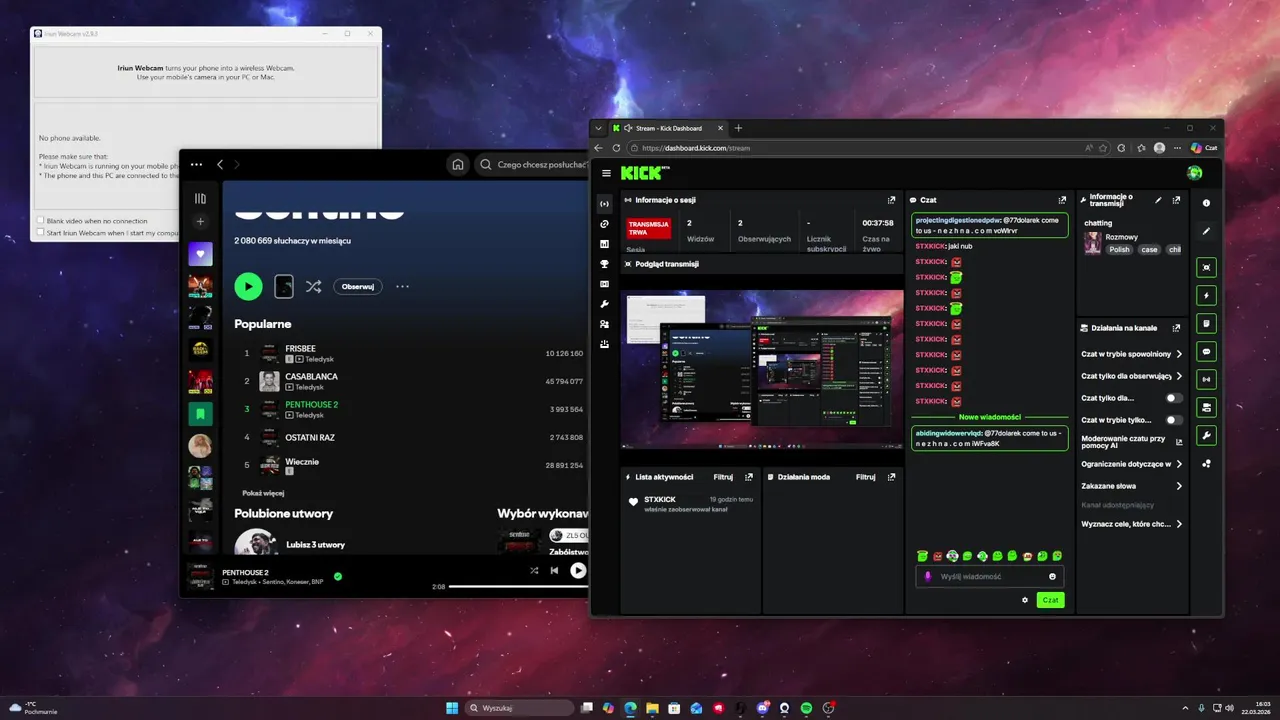The width and height of the screenshot is (1280, 720).
Task: Open Windows system tray hidden icons chevron
Action: pos(1186,708)
